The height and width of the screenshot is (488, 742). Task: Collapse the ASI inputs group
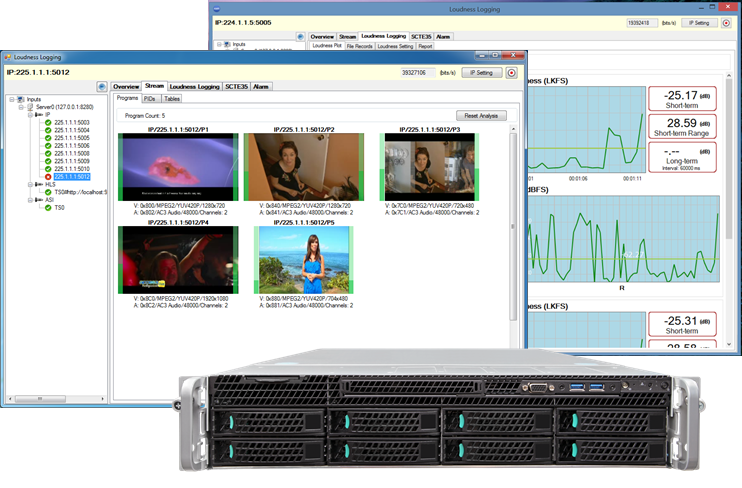point(30,200)
